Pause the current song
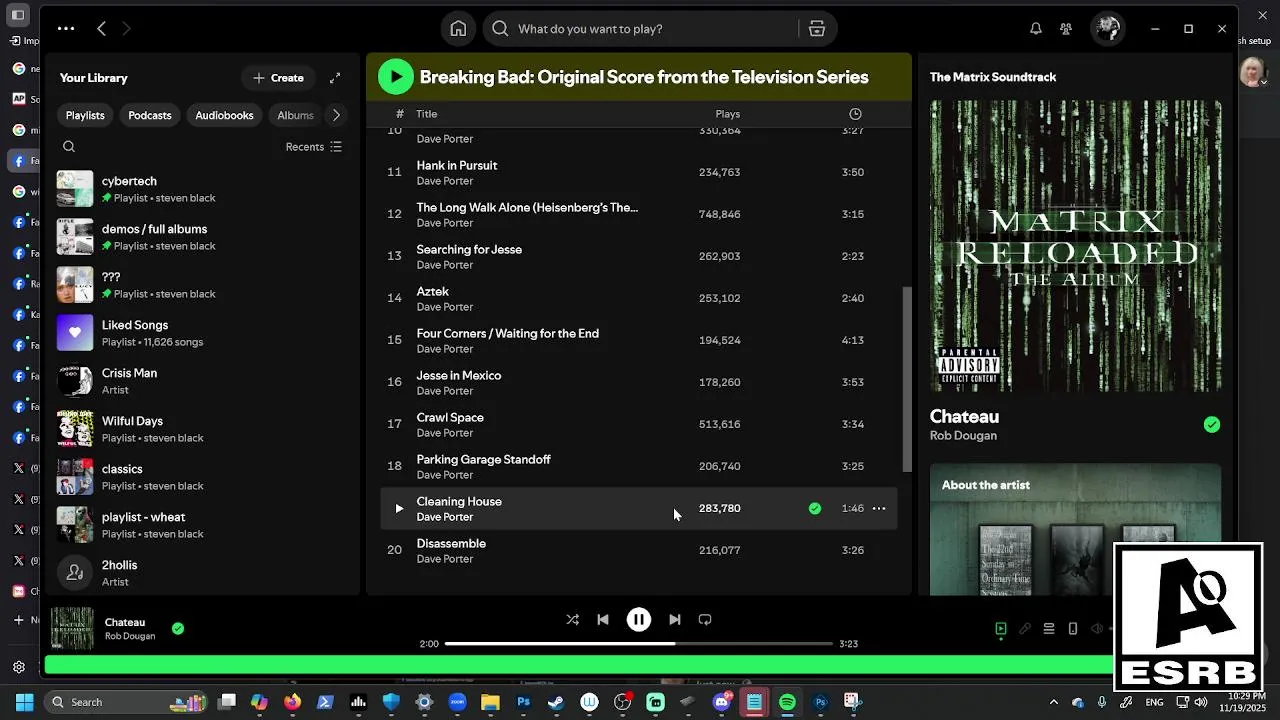The width and height of the screenshot is (1280, 720). click(639, 620)
